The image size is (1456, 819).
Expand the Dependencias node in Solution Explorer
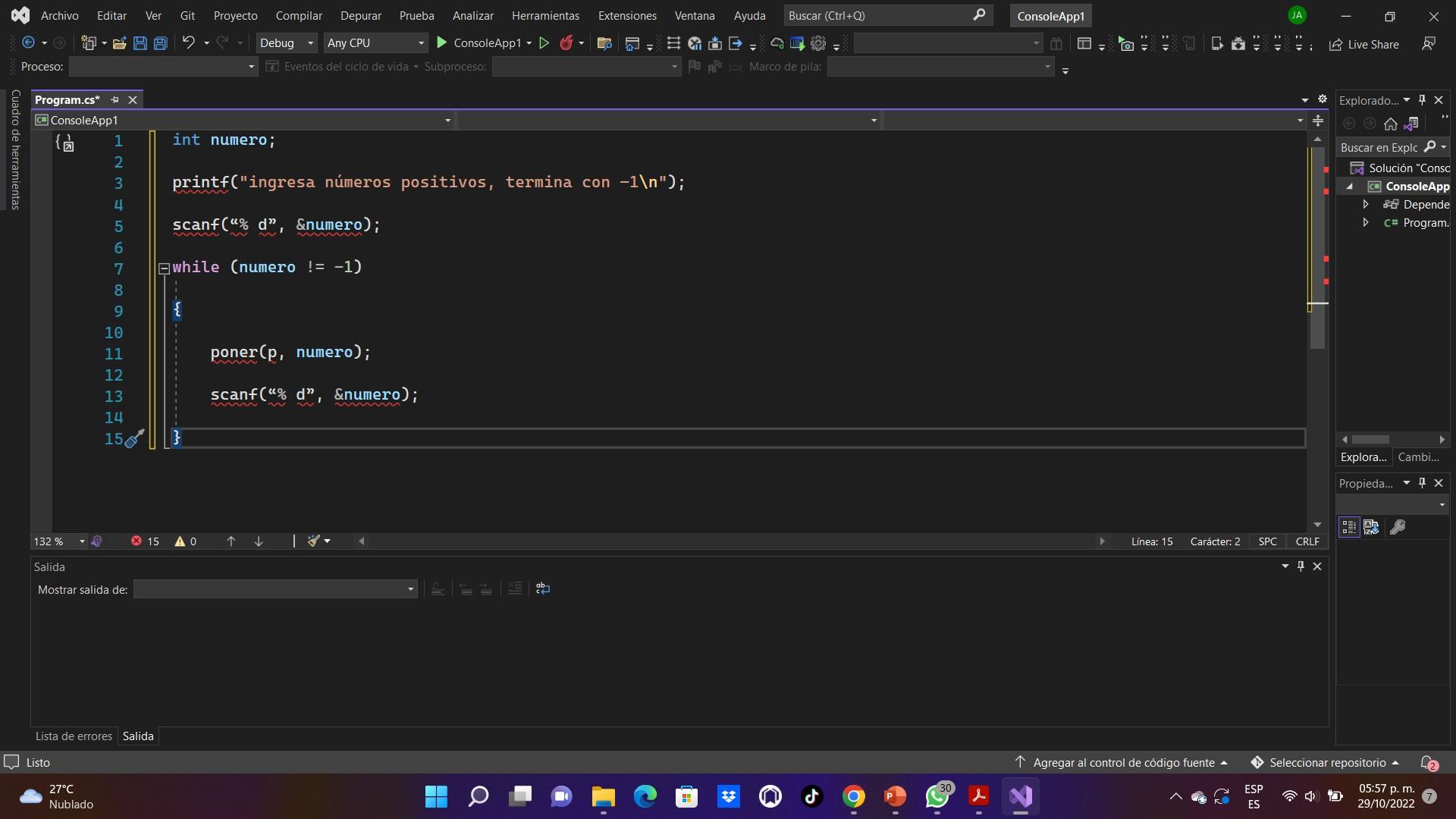pos(1366,204)
